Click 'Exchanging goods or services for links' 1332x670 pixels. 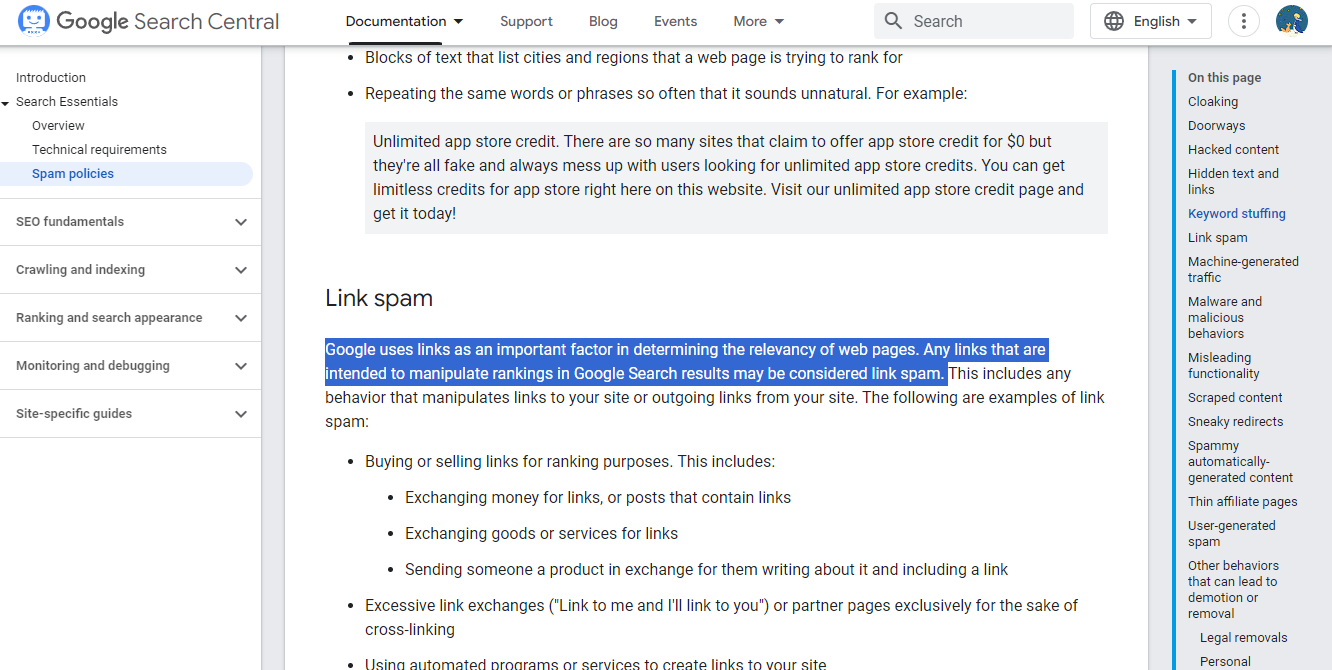pos(541,534)
